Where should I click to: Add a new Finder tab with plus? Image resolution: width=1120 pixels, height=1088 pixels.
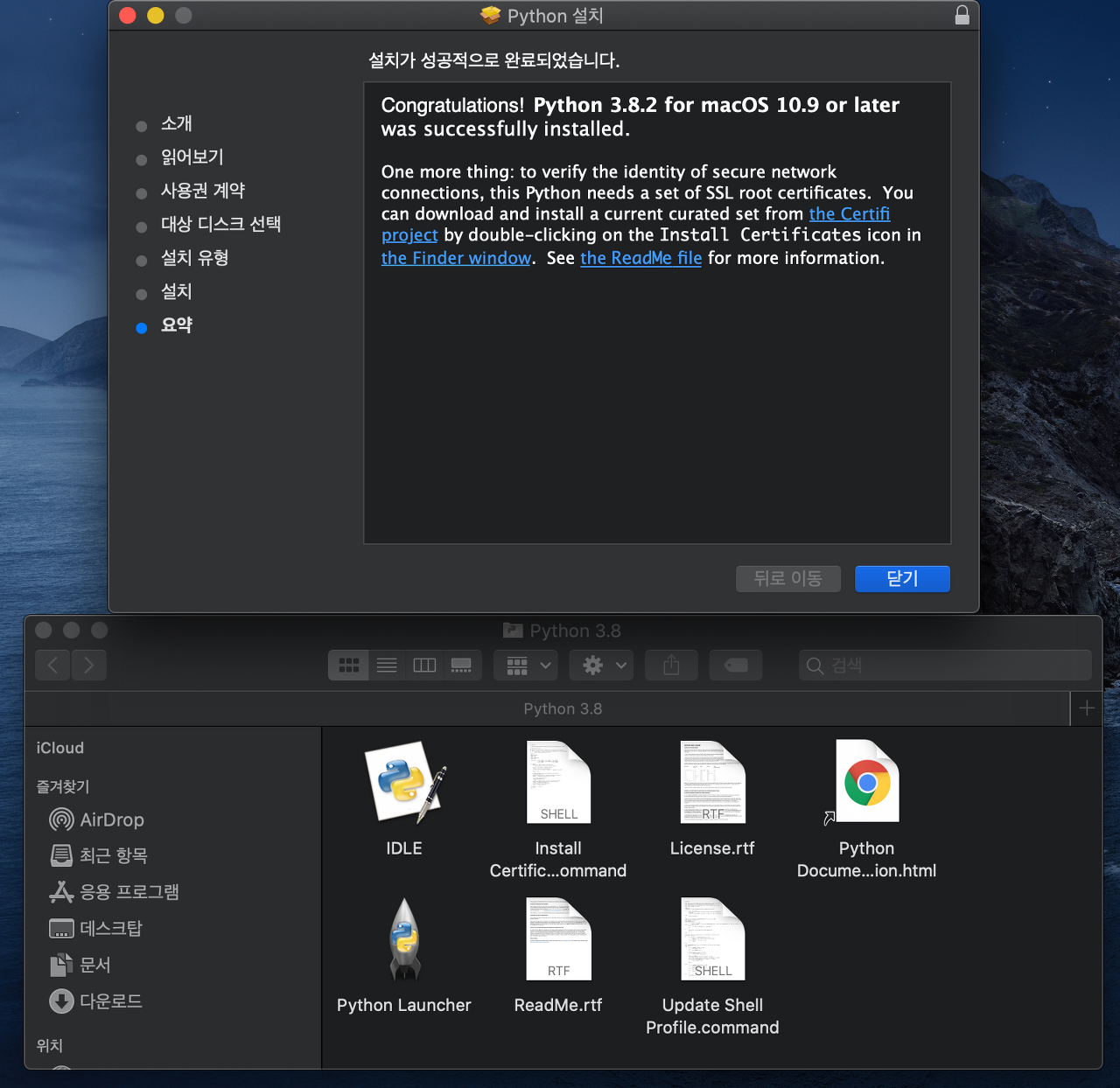1087,708
